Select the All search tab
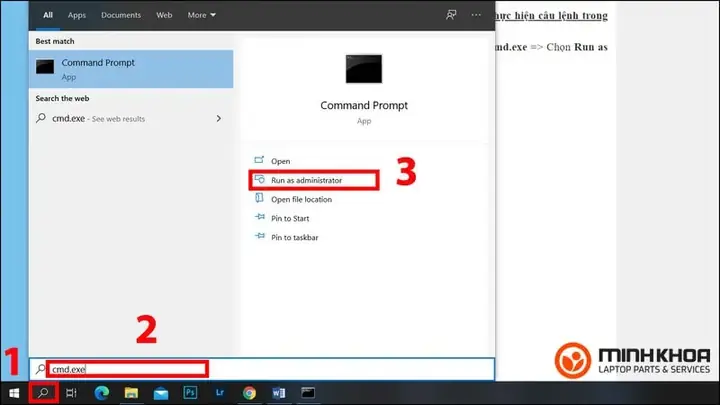Viewport: 720px width, 405px height. [48, 15]
